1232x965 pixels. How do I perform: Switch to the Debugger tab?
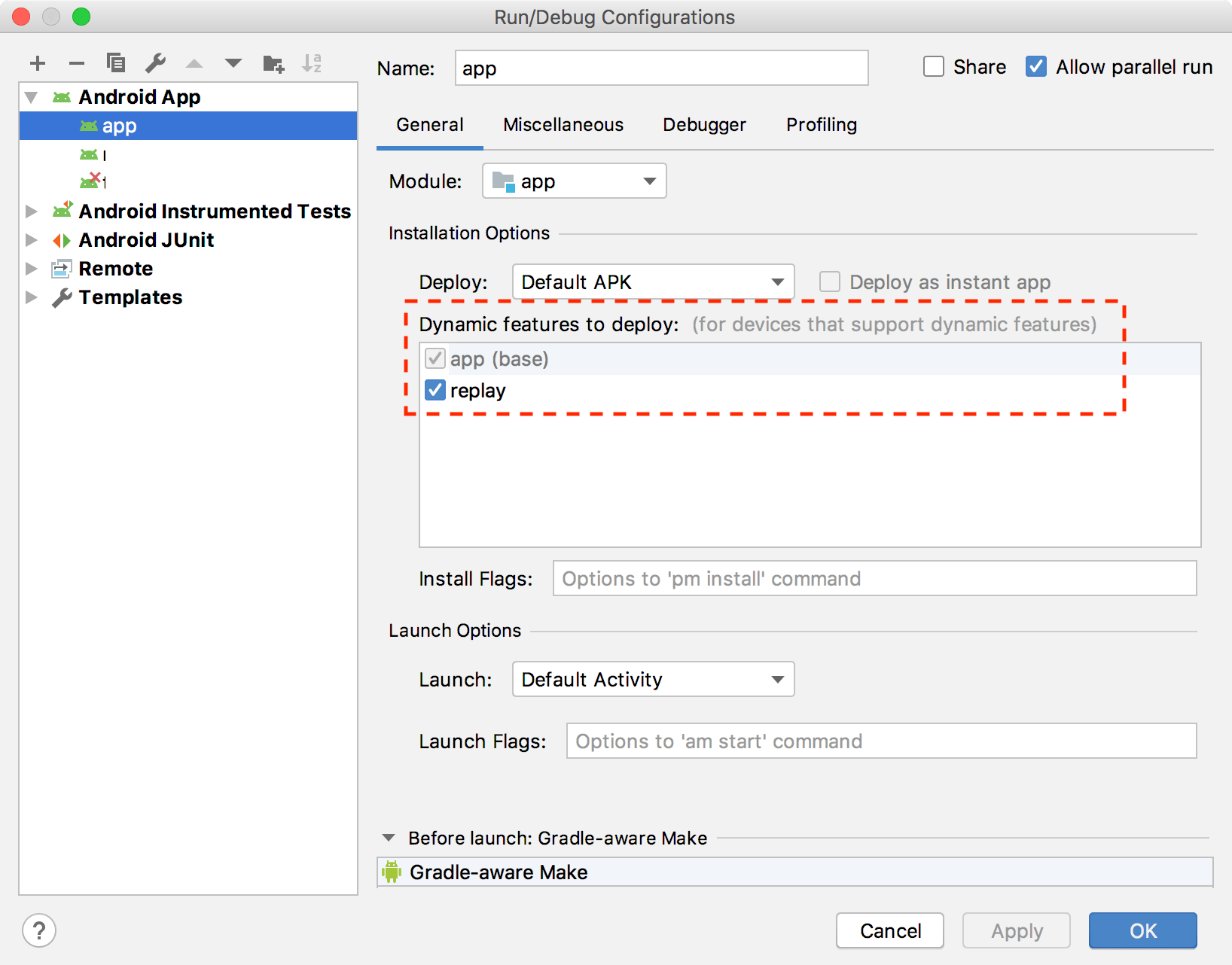tap(703, 125)
